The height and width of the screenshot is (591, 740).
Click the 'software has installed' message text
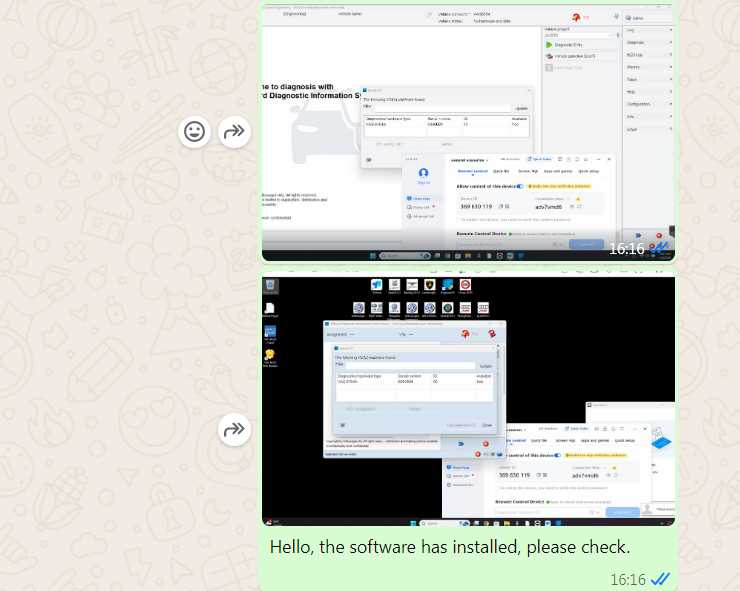coord(450,547)
